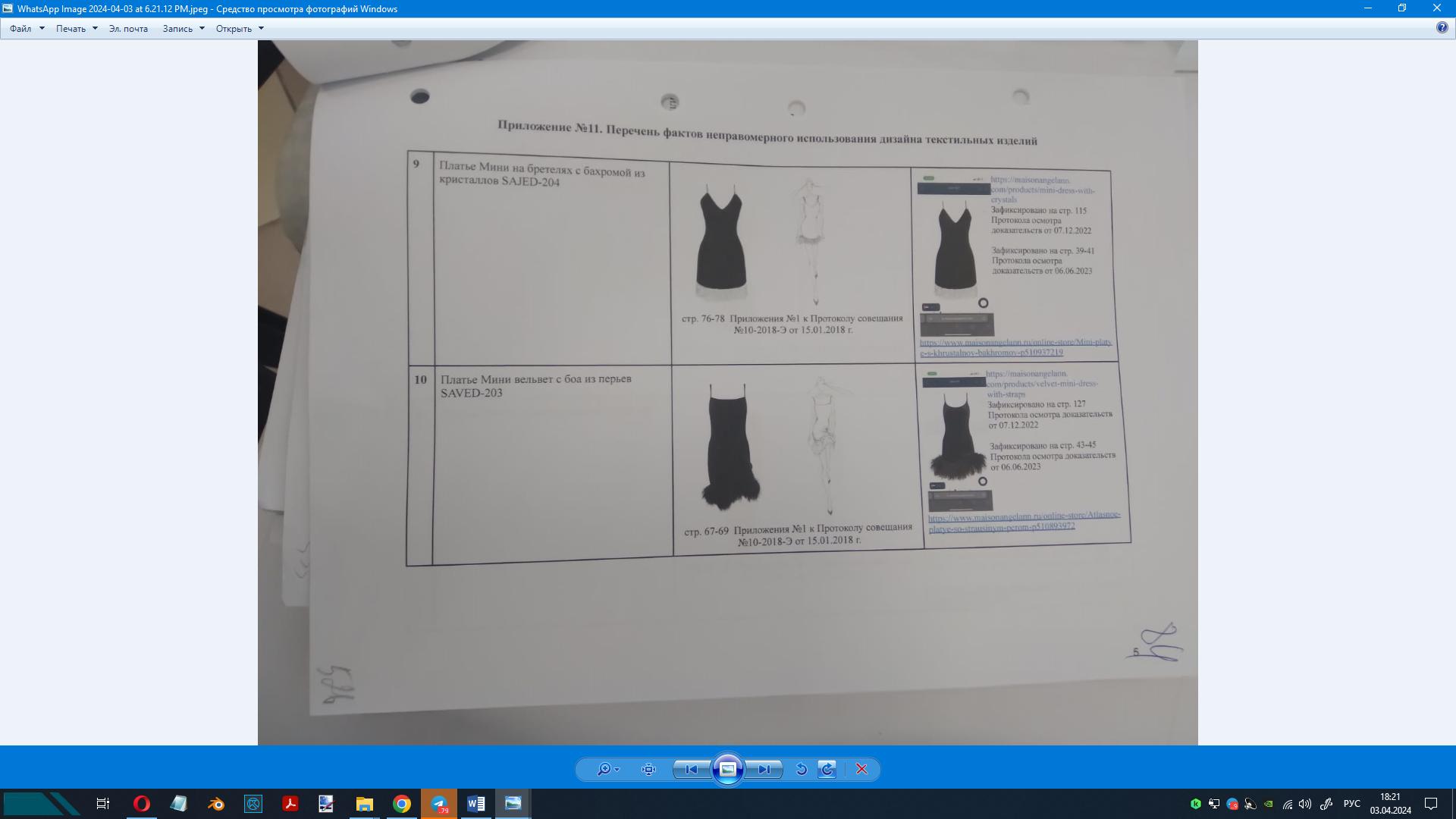
Task: Click the zoom magnifier icon
Action: click(x=603, y=769)
